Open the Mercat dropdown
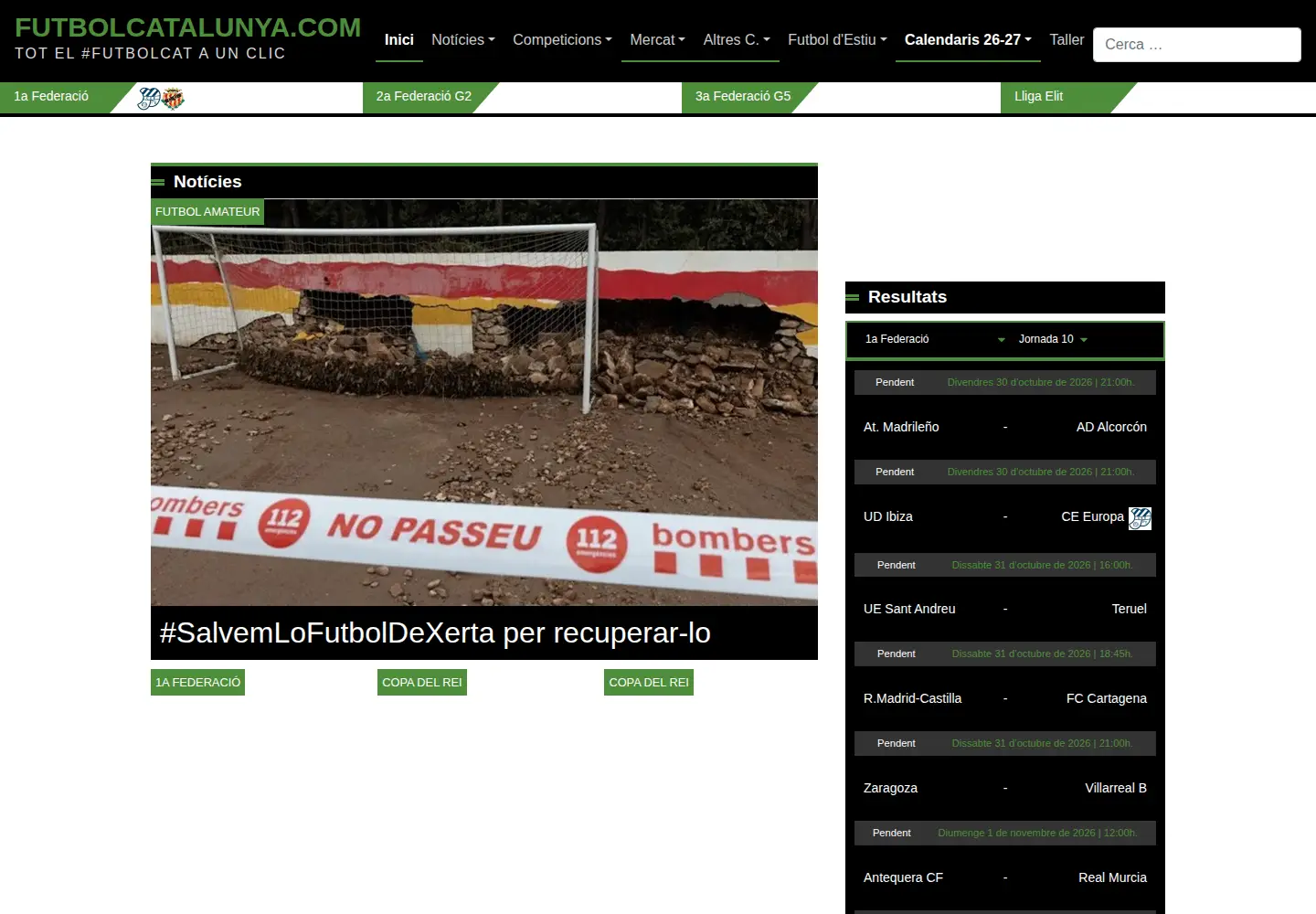1316x914 pixels. coord(657,40)
